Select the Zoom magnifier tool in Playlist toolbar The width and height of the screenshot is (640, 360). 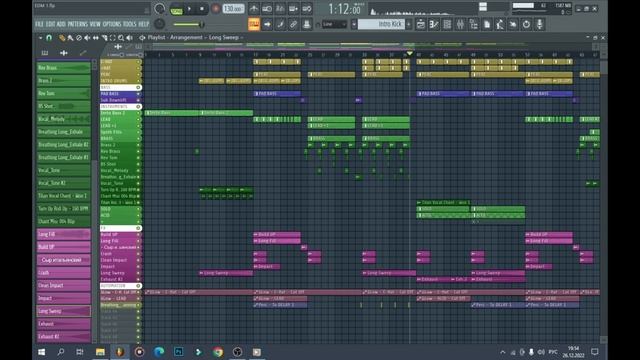click(x=121, y=38)
